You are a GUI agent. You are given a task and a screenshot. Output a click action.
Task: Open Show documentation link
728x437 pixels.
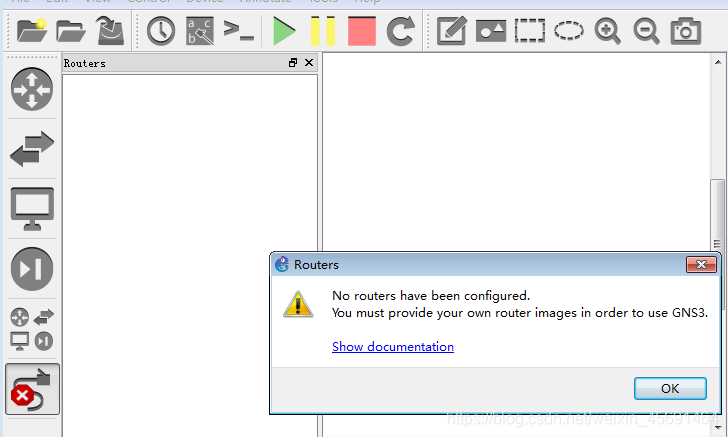coord(393,347)
